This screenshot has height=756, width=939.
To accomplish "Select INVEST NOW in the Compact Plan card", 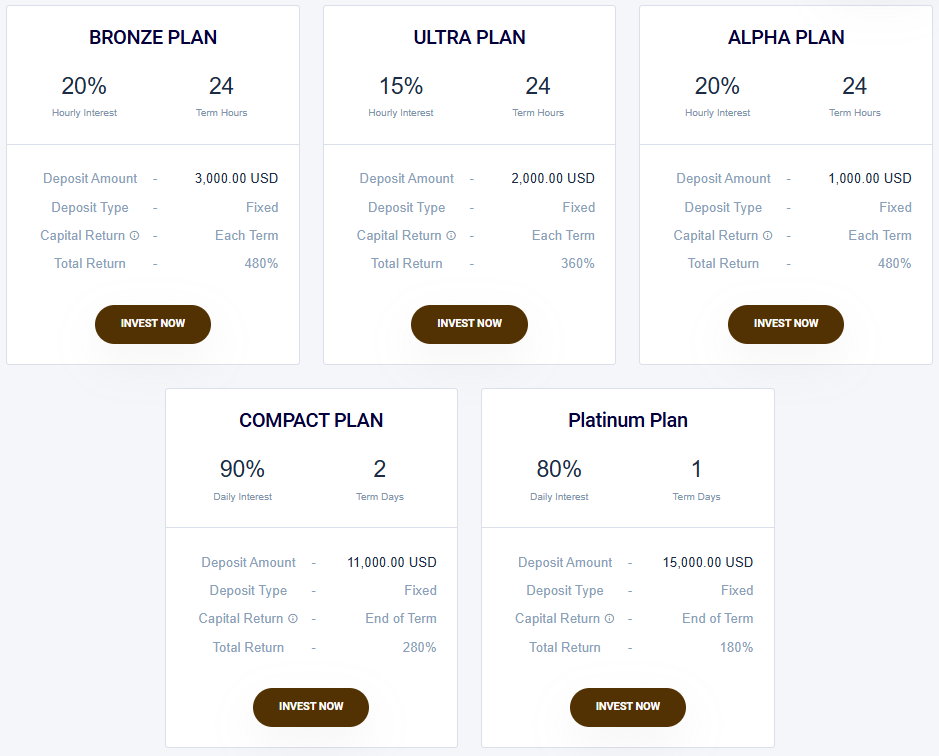I will coord(310,707).
